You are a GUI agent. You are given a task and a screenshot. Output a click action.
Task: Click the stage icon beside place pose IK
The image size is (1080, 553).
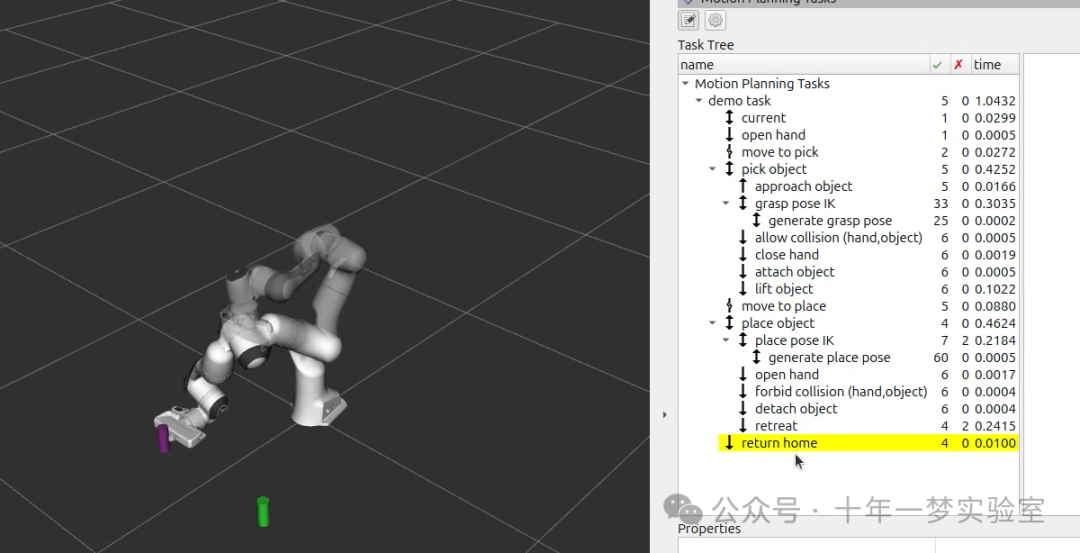[x=742, y=340]
